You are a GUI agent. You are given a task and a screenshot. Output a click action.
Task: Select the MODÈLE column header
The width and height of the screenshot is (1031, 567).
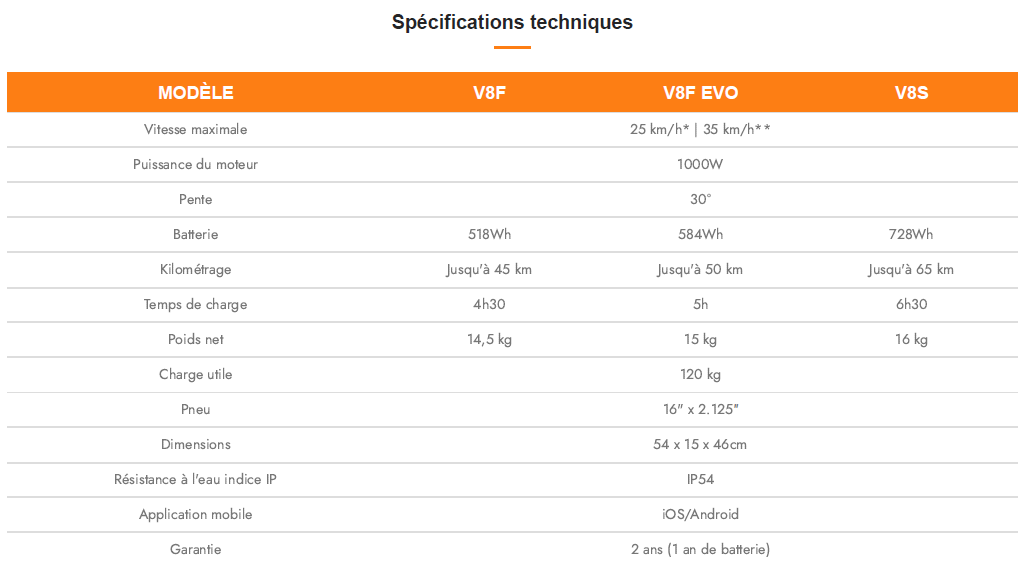196,93
